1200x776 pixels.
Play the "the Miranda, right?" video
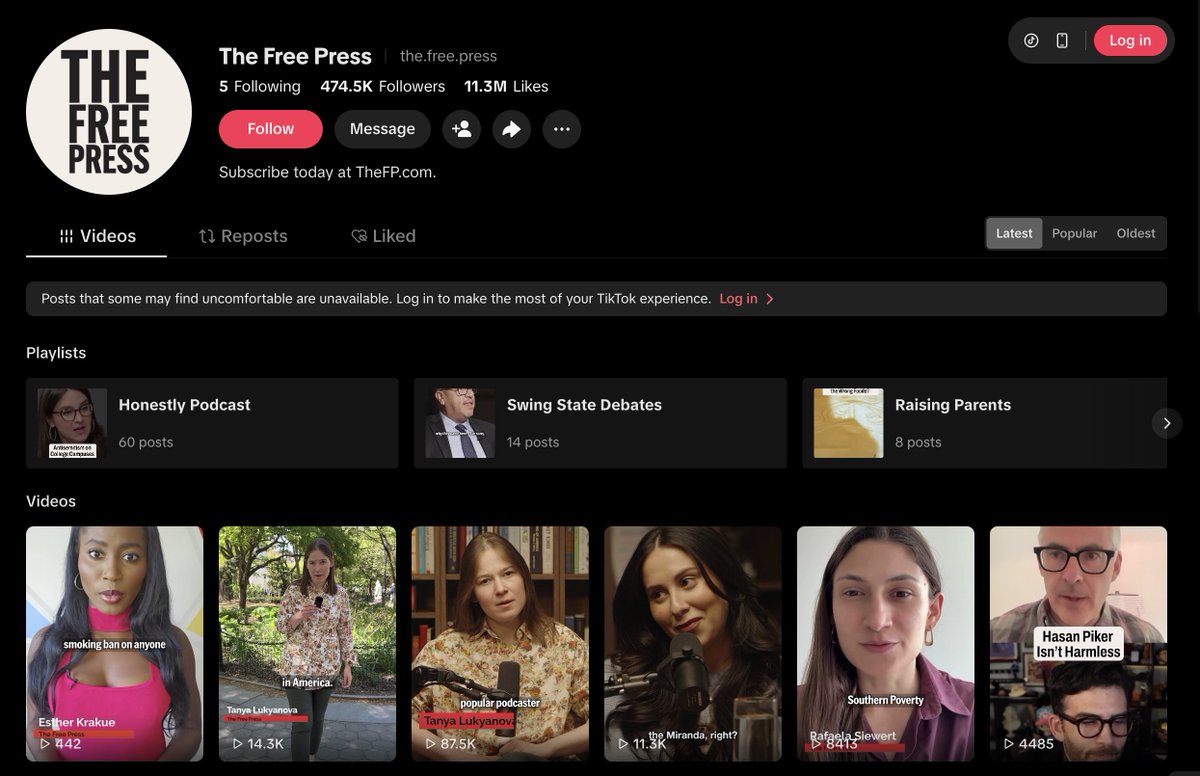(x=693, y=644)
